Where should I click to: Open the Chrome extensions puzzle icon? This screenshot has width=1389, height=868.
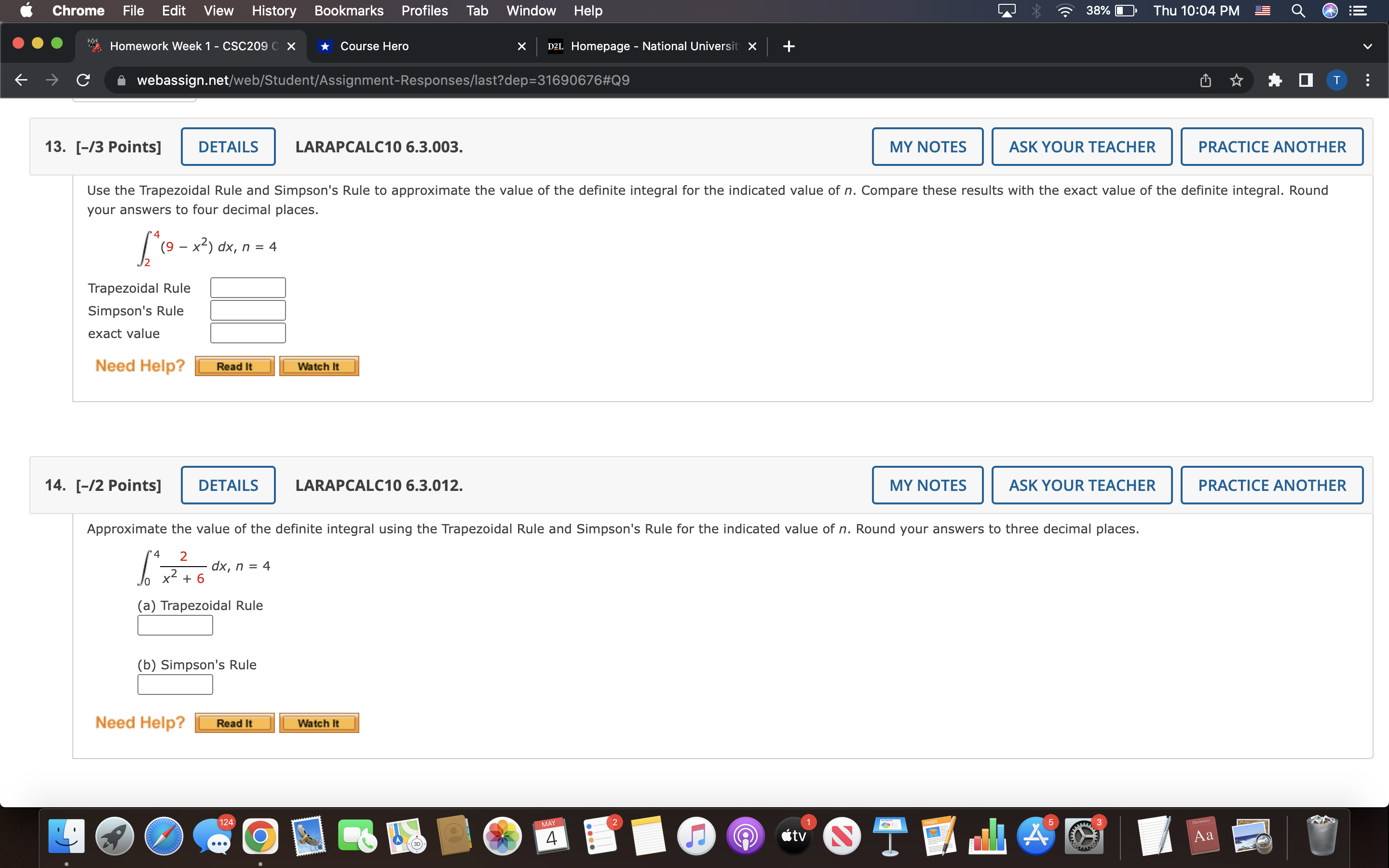[1275, 80]
